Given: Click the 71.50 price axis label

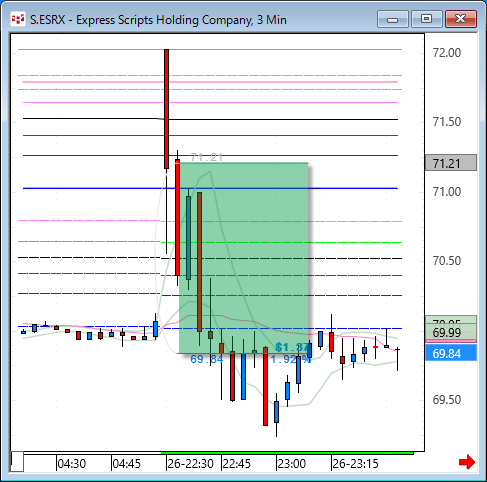Looking at the screenshot, I should coord(447,122).
